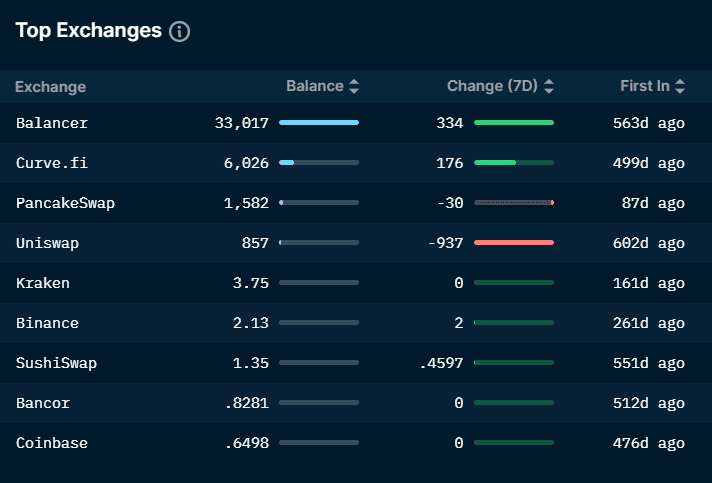Click Balancer's blue balance bar
Image resolution: width=712 pixels, height=483 pixels.
click(x=318, y=122)
